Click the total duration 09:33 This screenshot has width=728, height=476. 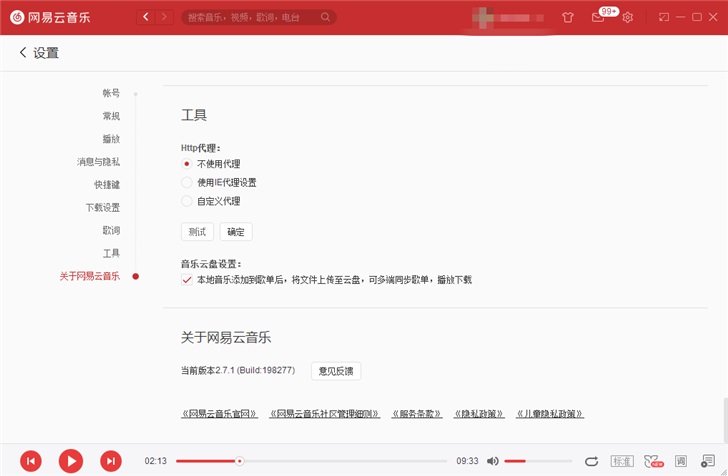[x=467, y=461]
